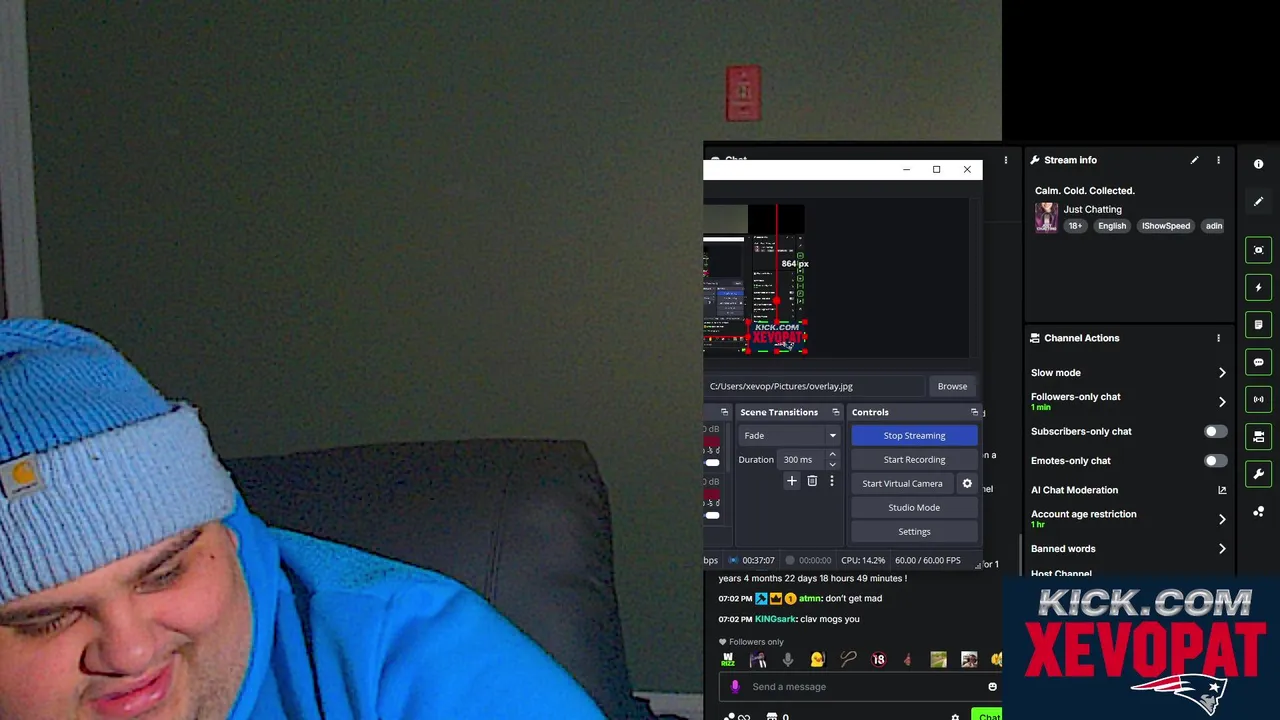Click username KINGsark in chat

776,619
